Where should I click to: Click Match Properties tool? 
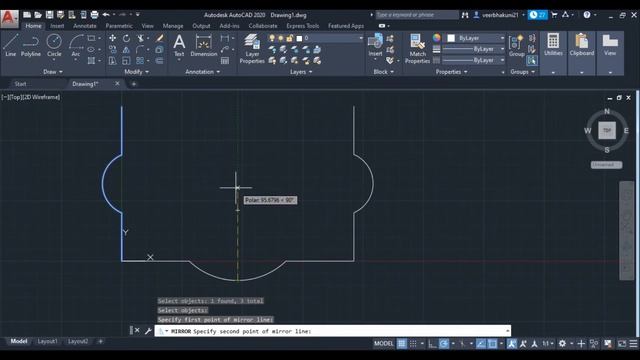417,49
